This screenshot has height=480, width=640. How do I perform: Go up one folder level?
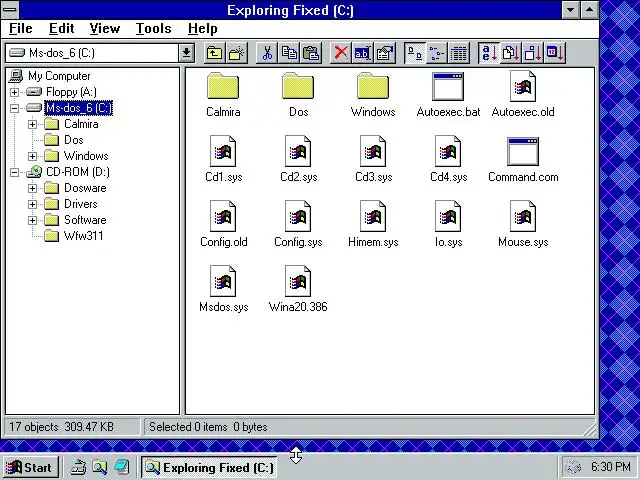(215, 53)
